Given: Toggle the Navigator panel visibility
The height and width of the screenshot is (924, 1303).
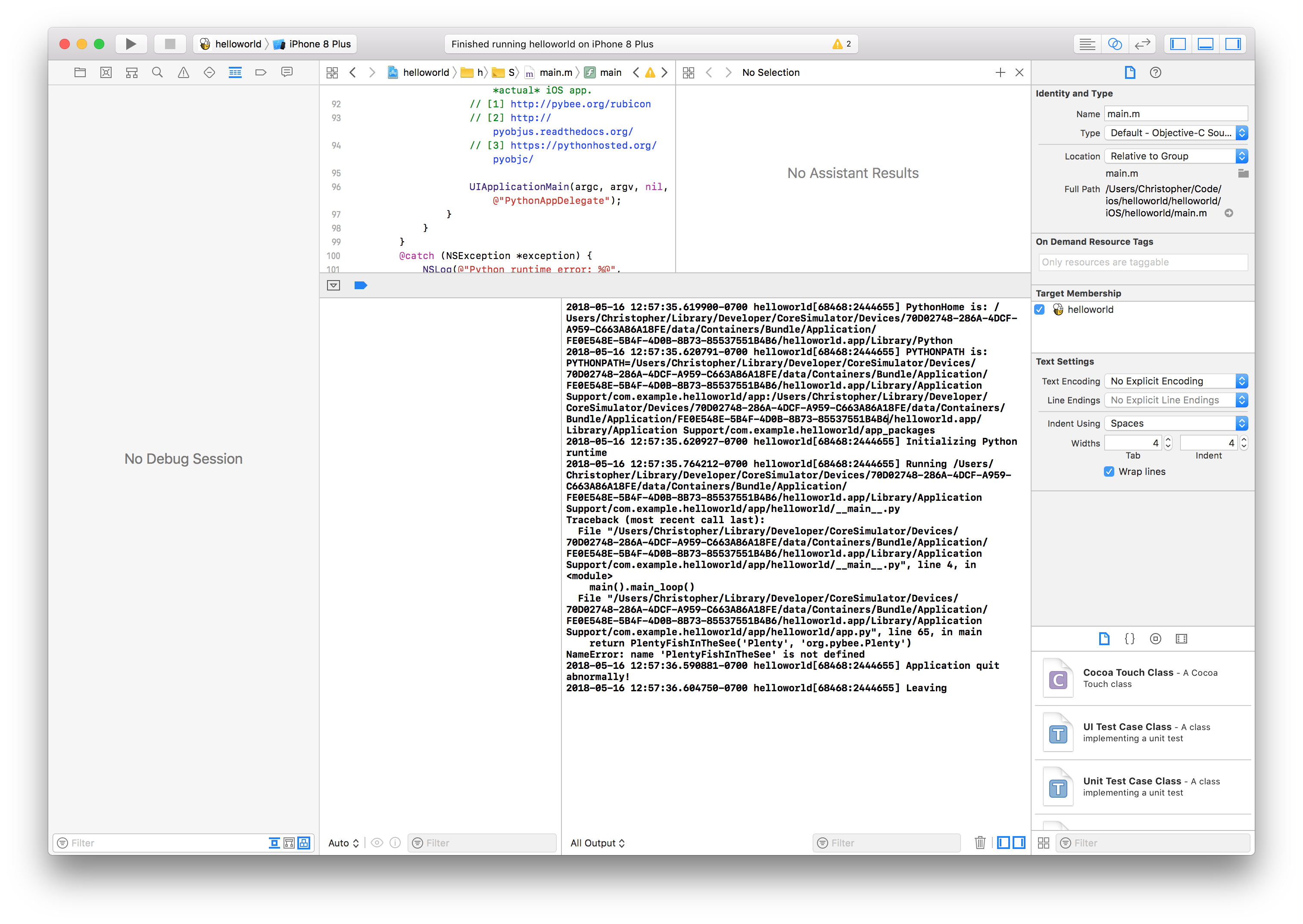Looking at the screenshot, I should coord(1178,44).
